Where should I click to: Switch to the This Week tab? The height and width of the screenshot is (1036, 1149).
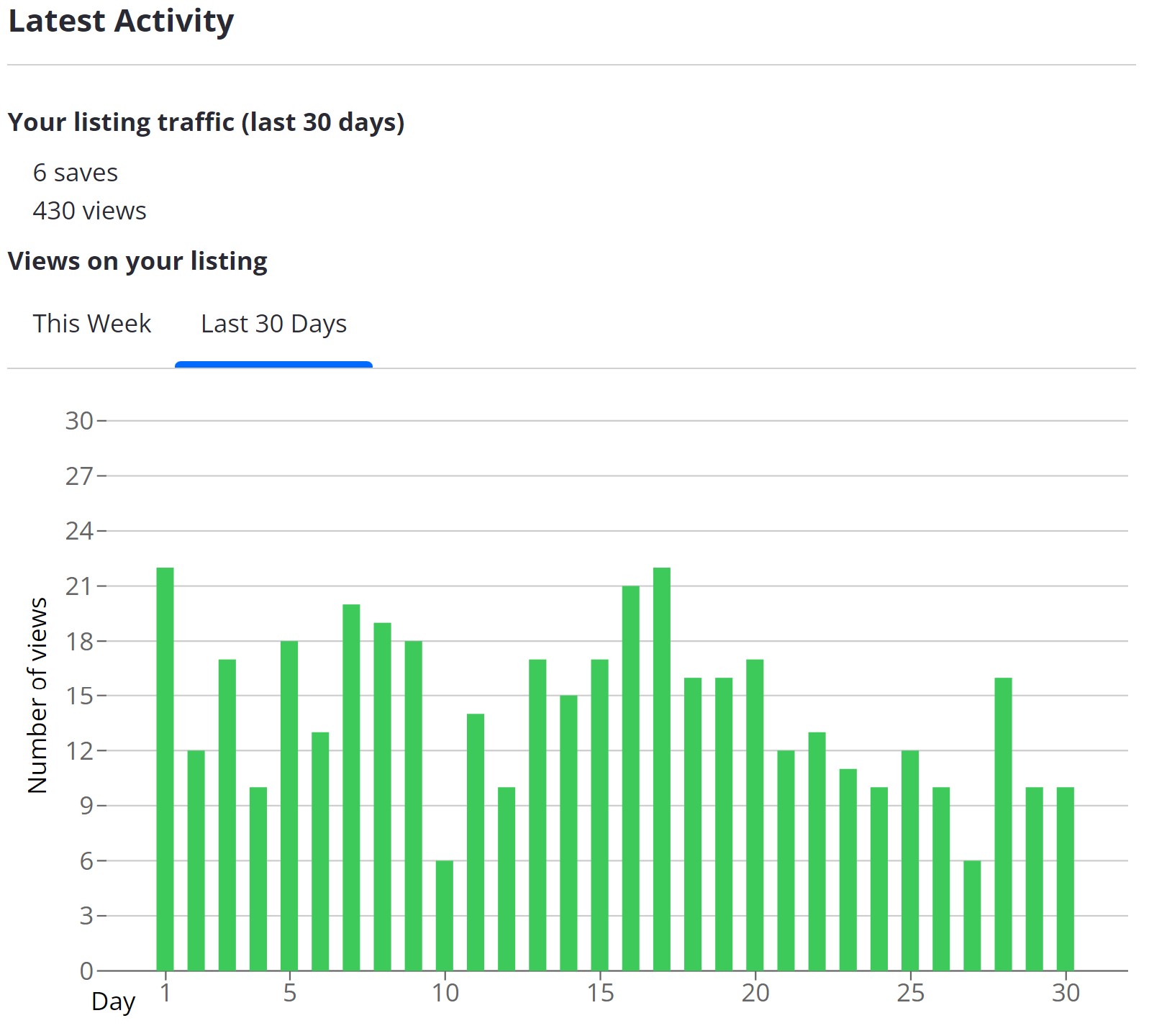coord(92,324)
